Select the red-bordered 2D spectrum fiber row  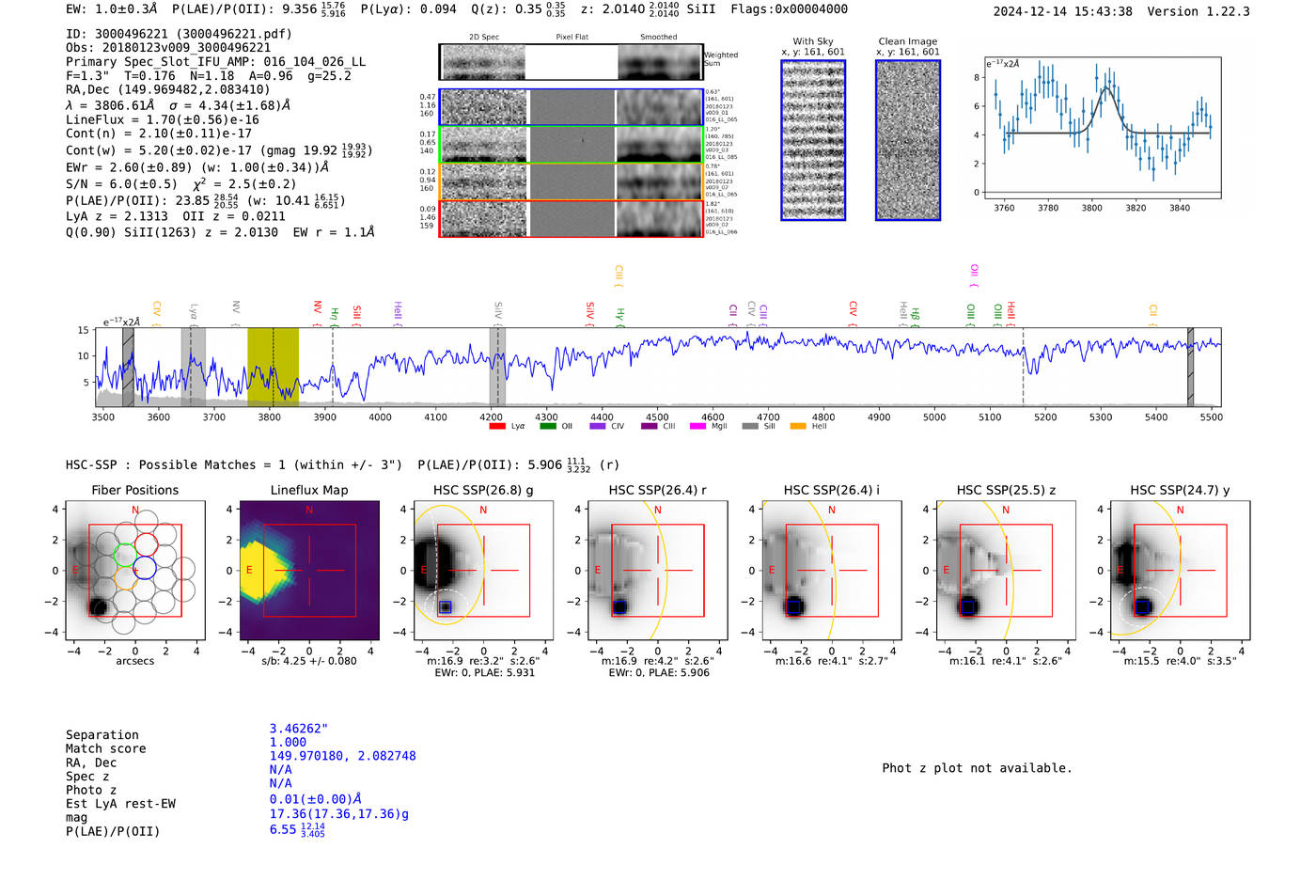click(572, 218)
